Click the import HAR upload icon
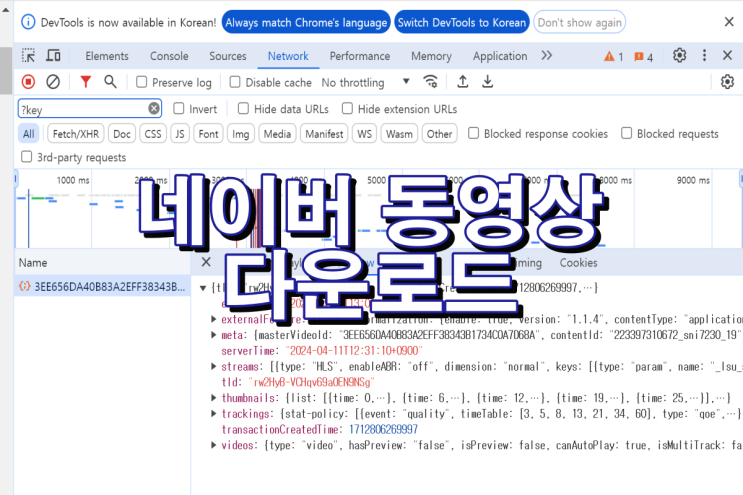This screenshot has width=743, height=495. (x=462, y=82)
